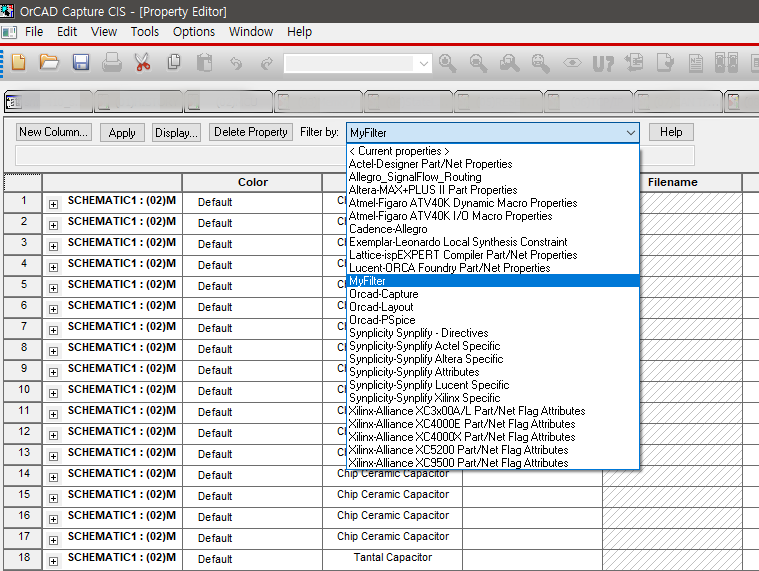Image resolution: width=759 pixels, height=571 pixels.
Task: Select '< Current properties >' filter option
Action: pos(493,151)
